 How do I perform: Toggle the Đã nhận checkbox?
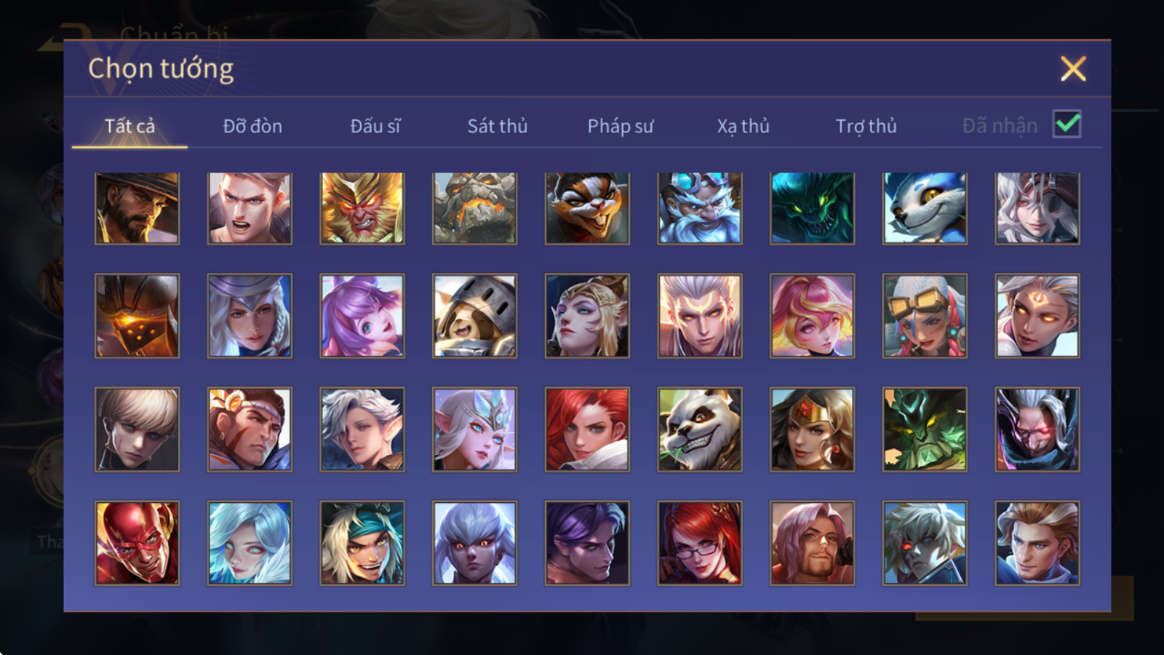[1067, 124]
